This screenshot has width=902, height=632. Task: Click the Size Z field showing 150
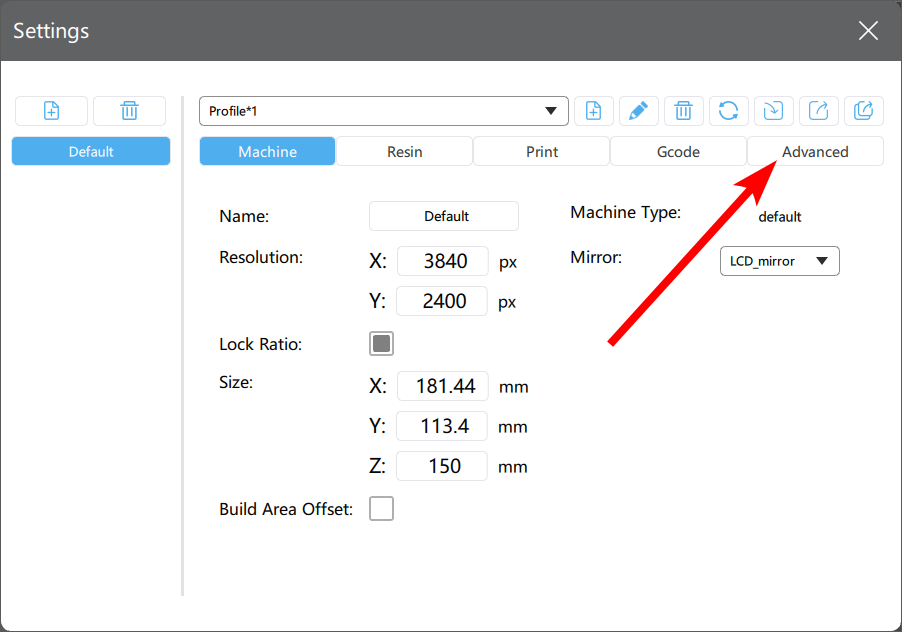(441, 466)
